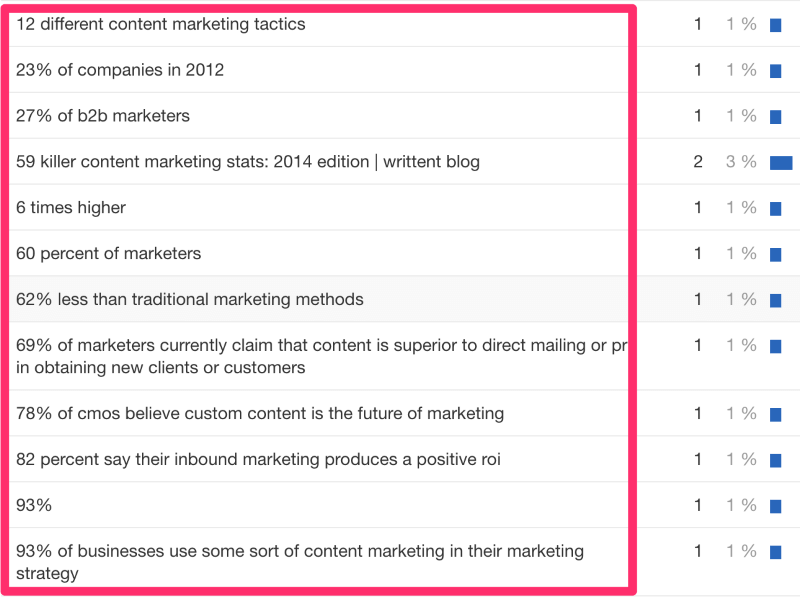Screen dimensions: 800x599
Task: Click 1 % value in 60 percent of marketers row
Action: (x=741, y=254)
